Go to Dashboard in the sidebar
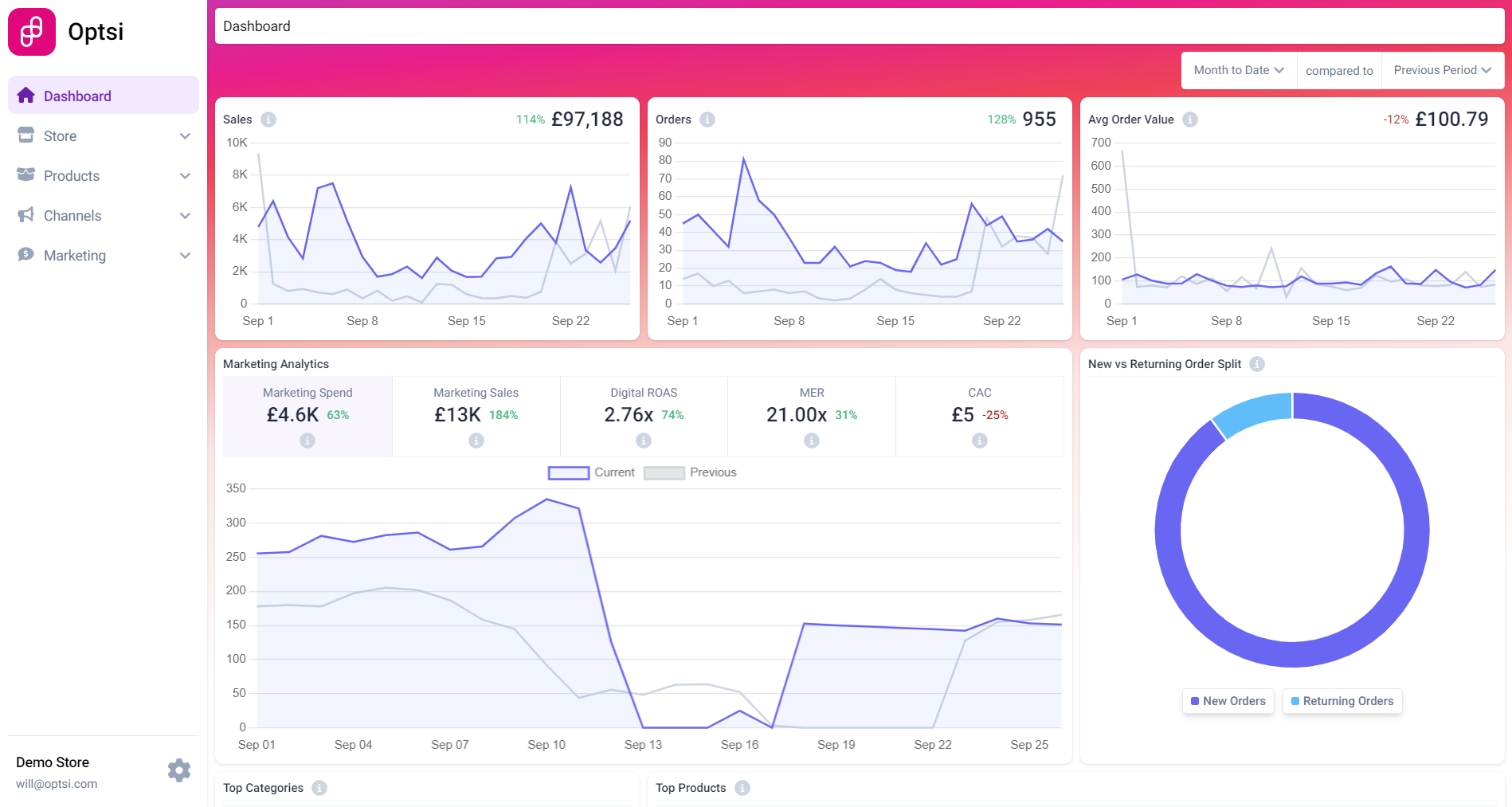This screenshot has height=807, width=1512. [x=104, y=96]
